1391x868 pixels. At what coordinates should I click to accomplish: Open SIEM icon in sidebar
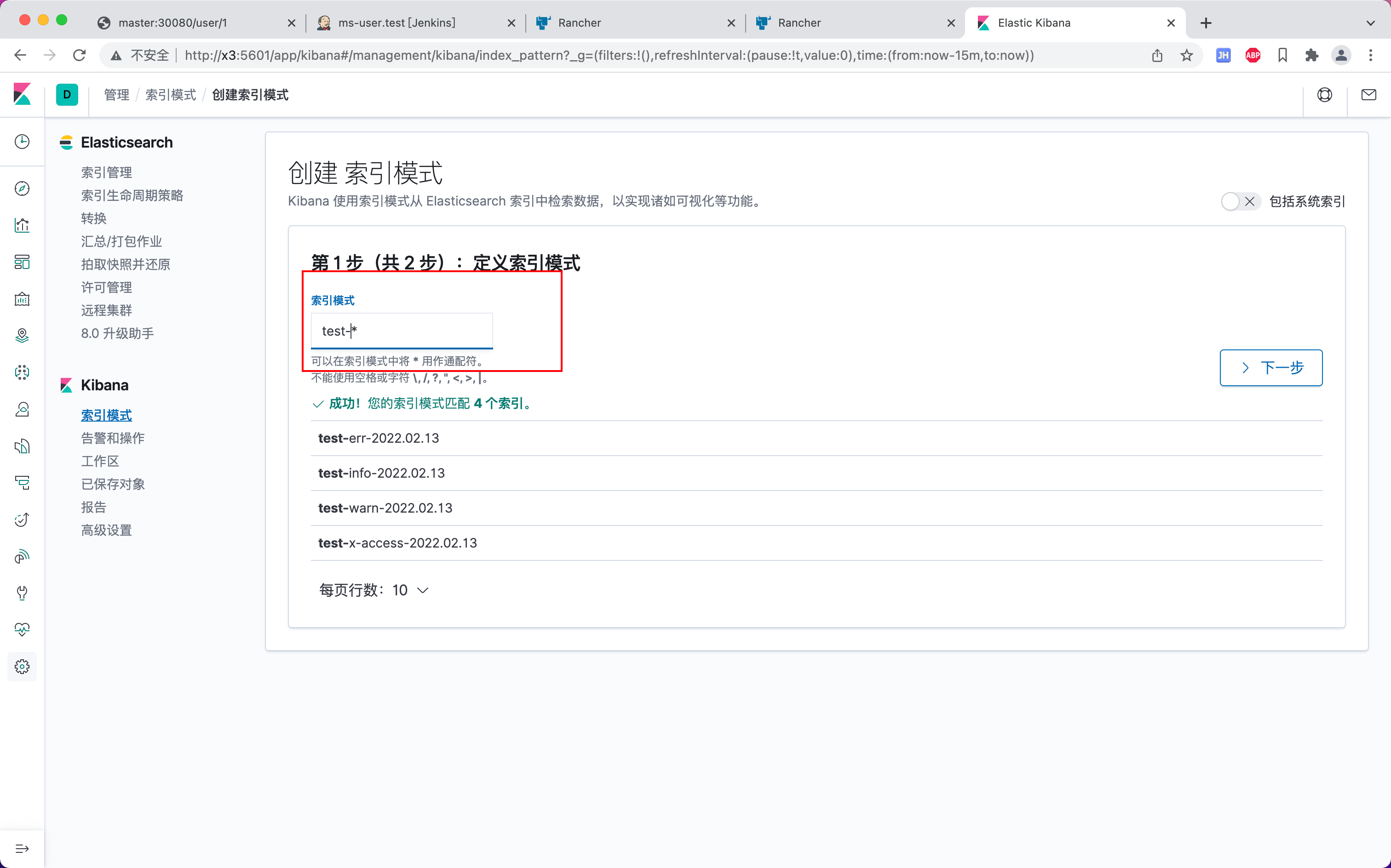tap(22, 556)
